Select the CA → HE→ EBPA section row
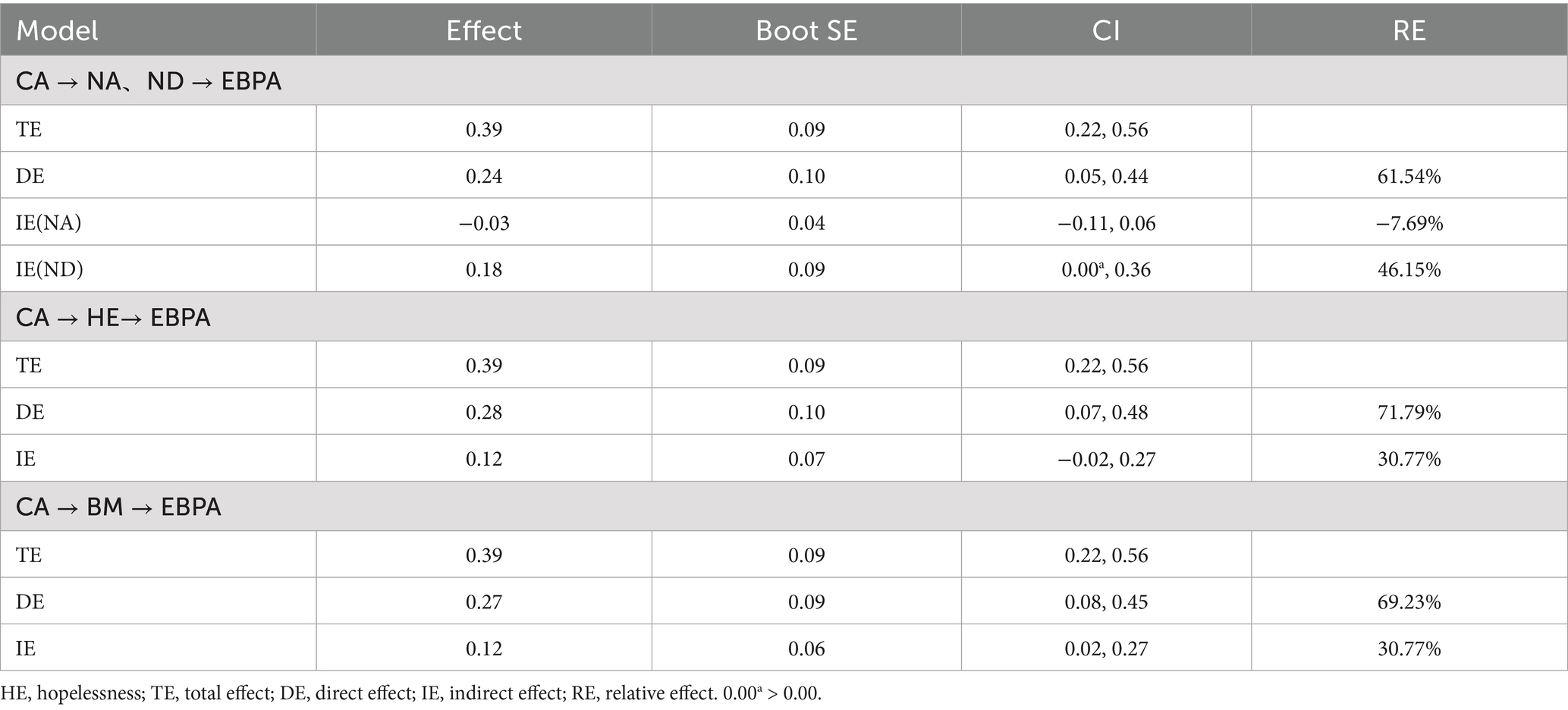Image resolution: width=1568 pixels, height=710 pixels. [x=113, y=317]
